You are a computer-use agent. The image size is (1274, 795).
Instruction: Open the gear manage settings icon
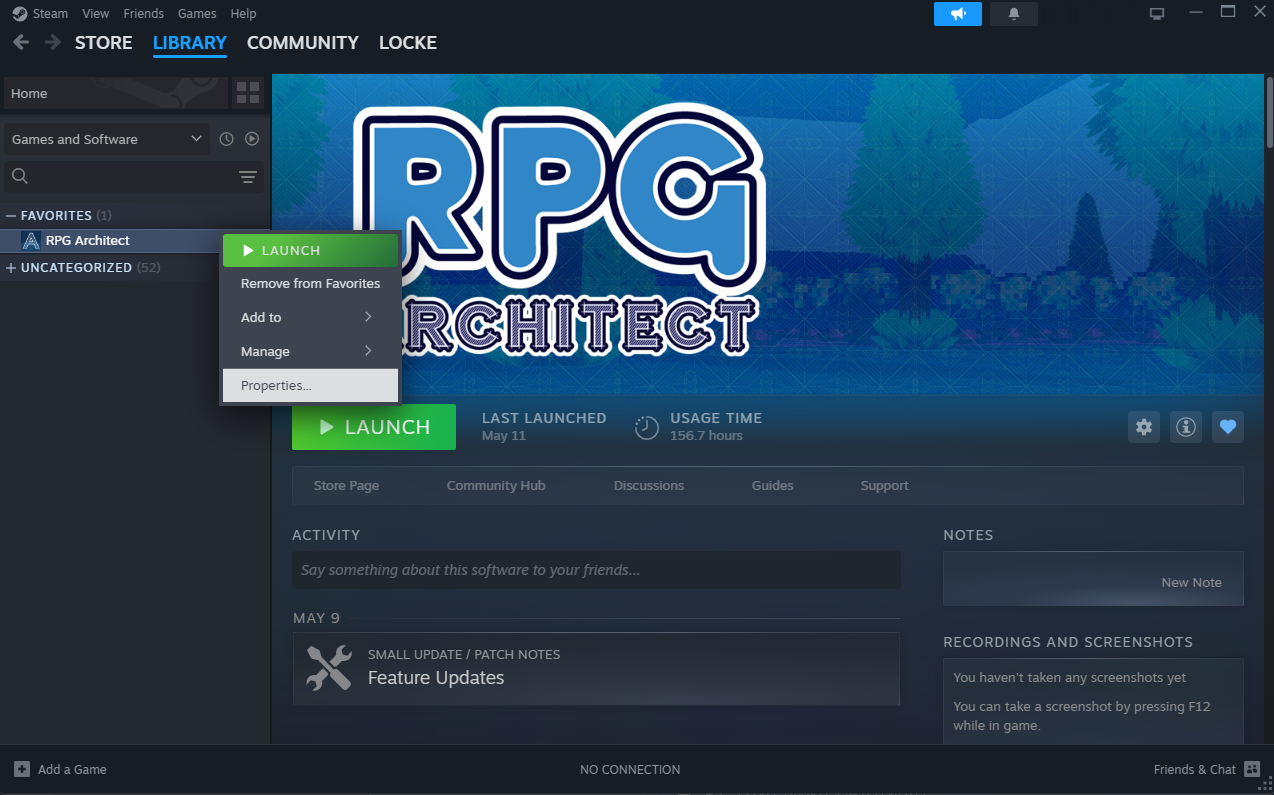pyautogui.click(x=1144, y=427)
